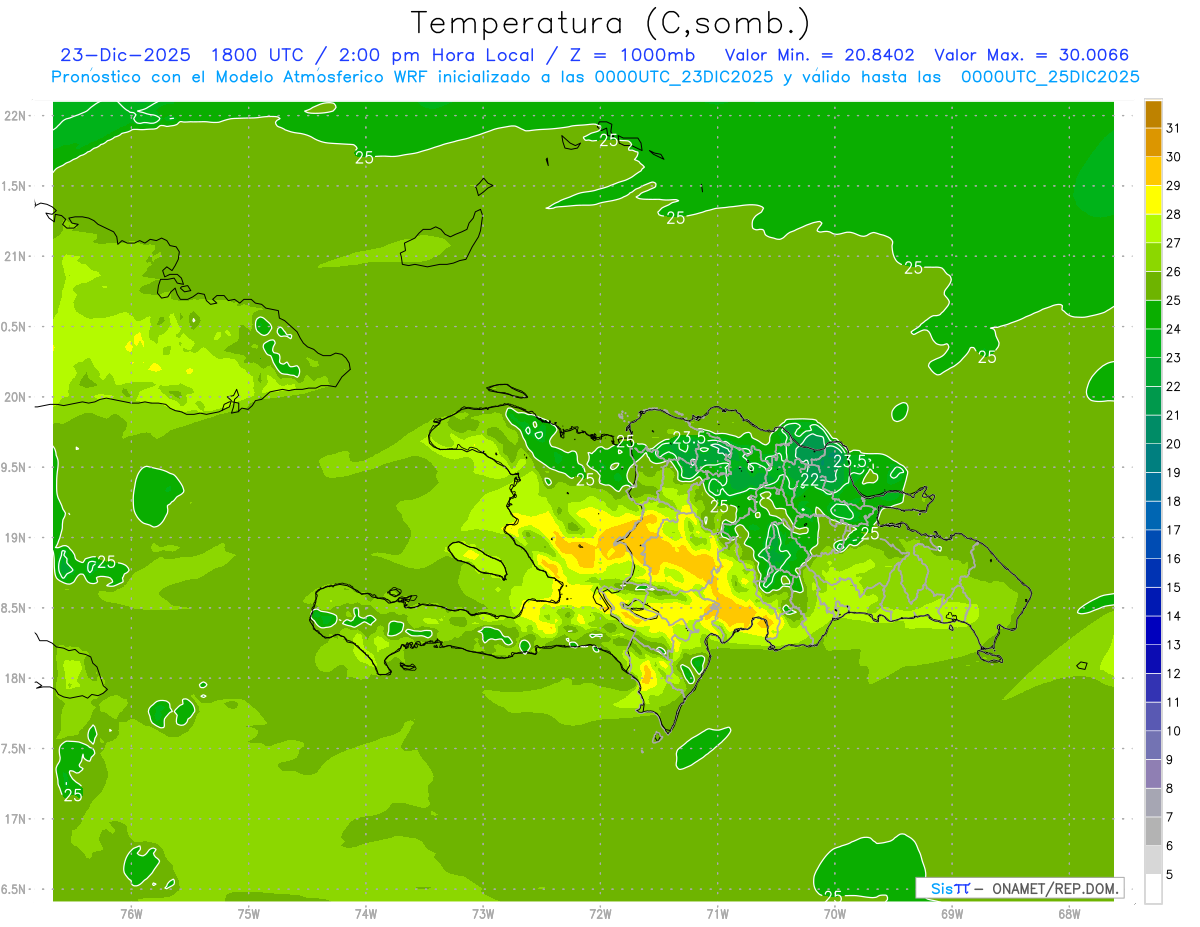Click the 17N latitude axis label
1200x927 pixels.
[x=17, y=819]
